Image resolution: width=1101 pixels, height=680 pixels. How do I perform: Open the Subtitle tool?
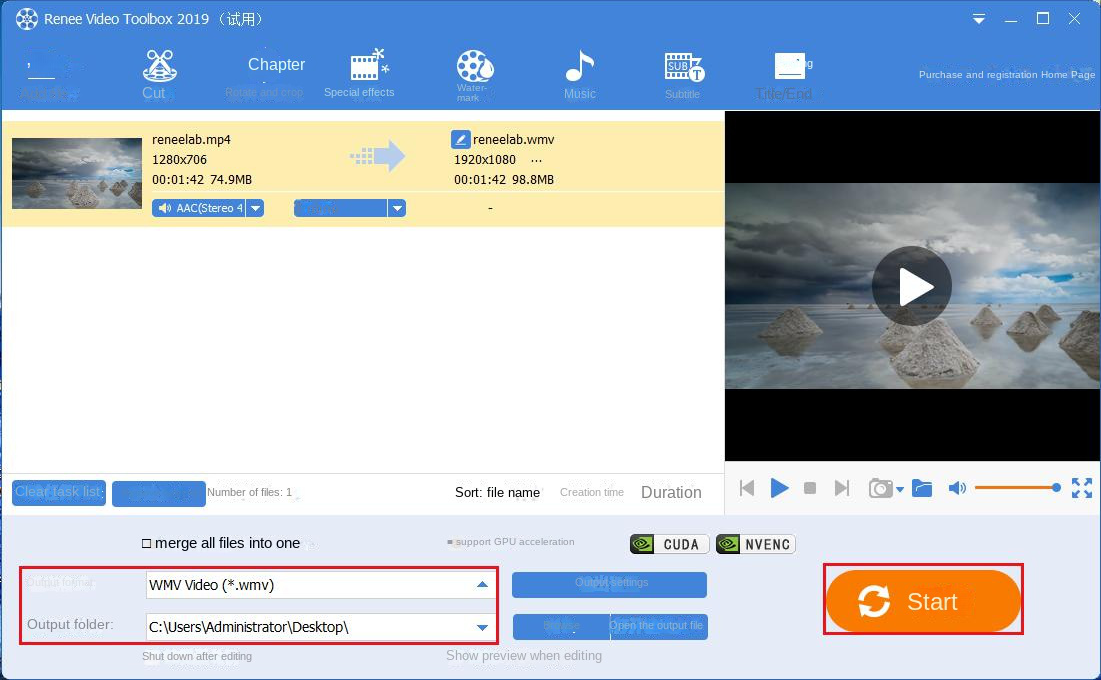click(684, 74)
